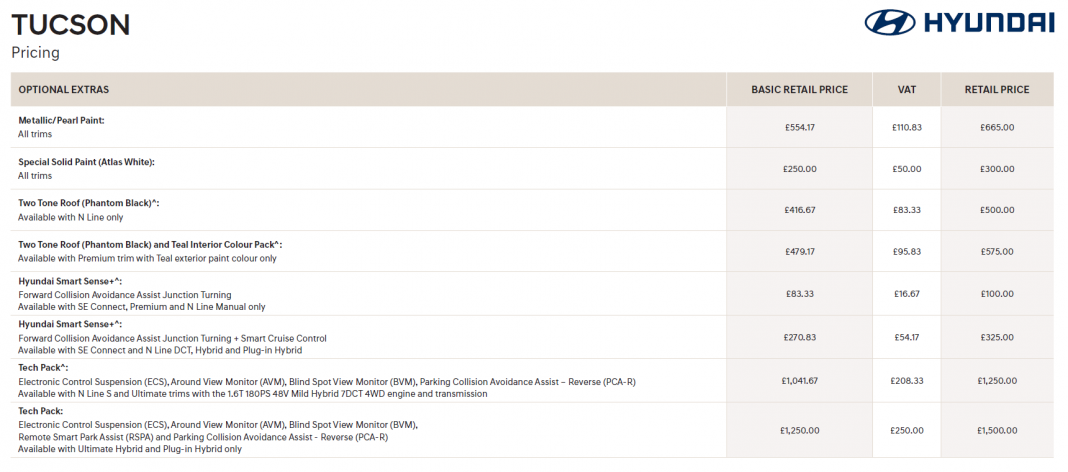Viewport: 1068px width, 472px height.
Task: Click the Hyundai oval emblem logo
Action: pos(890,23)
